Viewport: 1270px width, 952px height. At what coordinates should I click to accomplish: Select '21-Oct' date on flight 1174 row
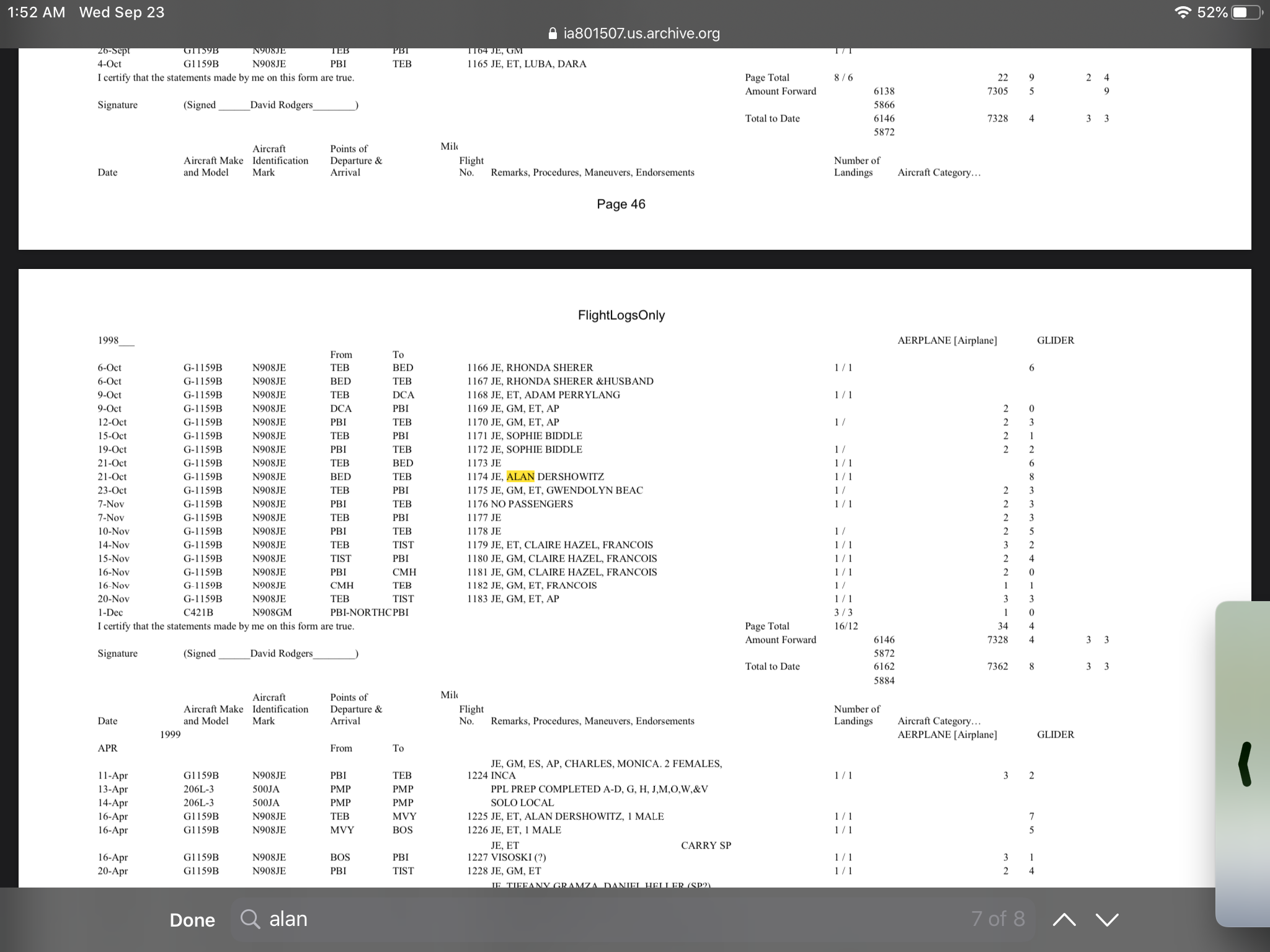coord(112,477)
